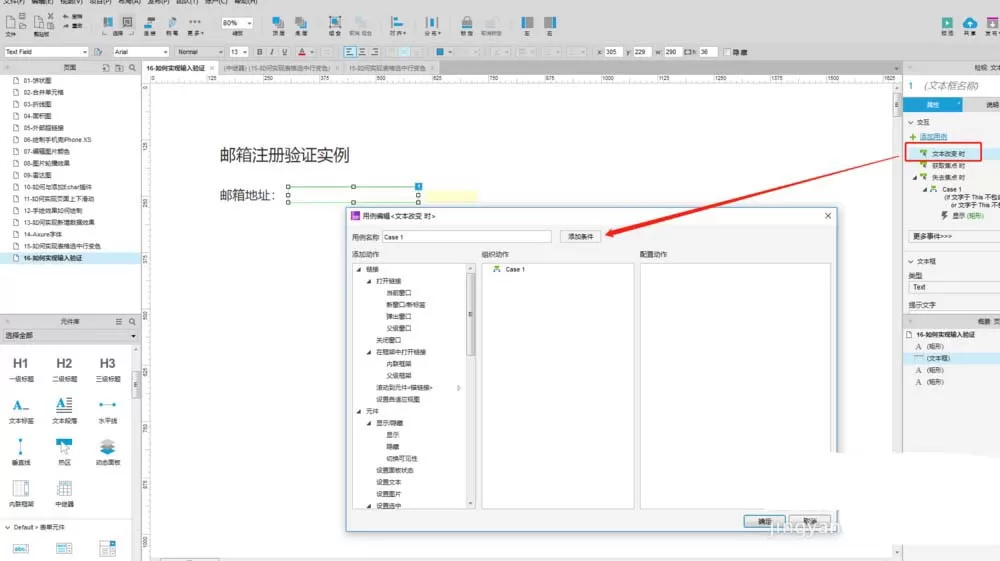Toggle left text alignment
Image resolution: width=1000 pixels, height=561 pixels.
point(349,52)
